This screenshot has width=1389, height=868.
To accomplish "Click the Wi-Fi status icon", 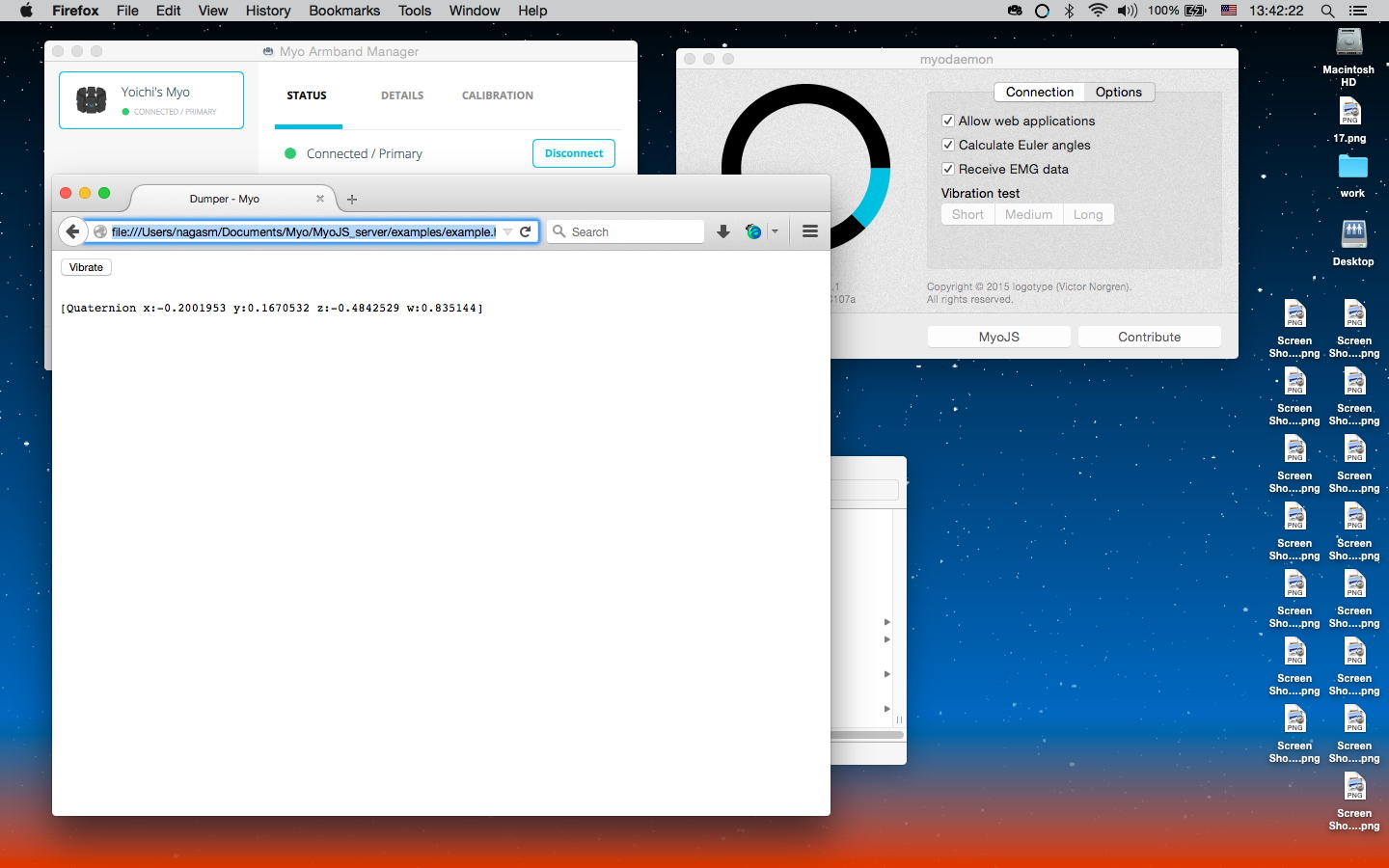I will [1097, 11].
